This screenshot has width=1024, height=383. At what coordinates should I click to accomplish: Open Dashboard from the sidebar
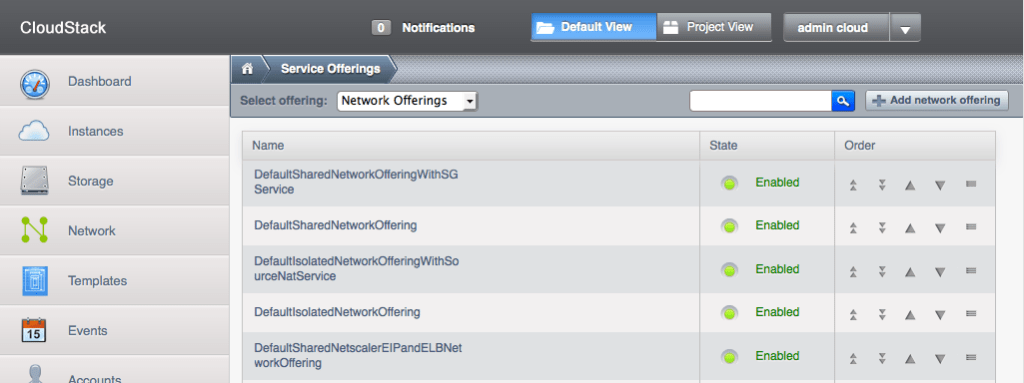(114, 81)
